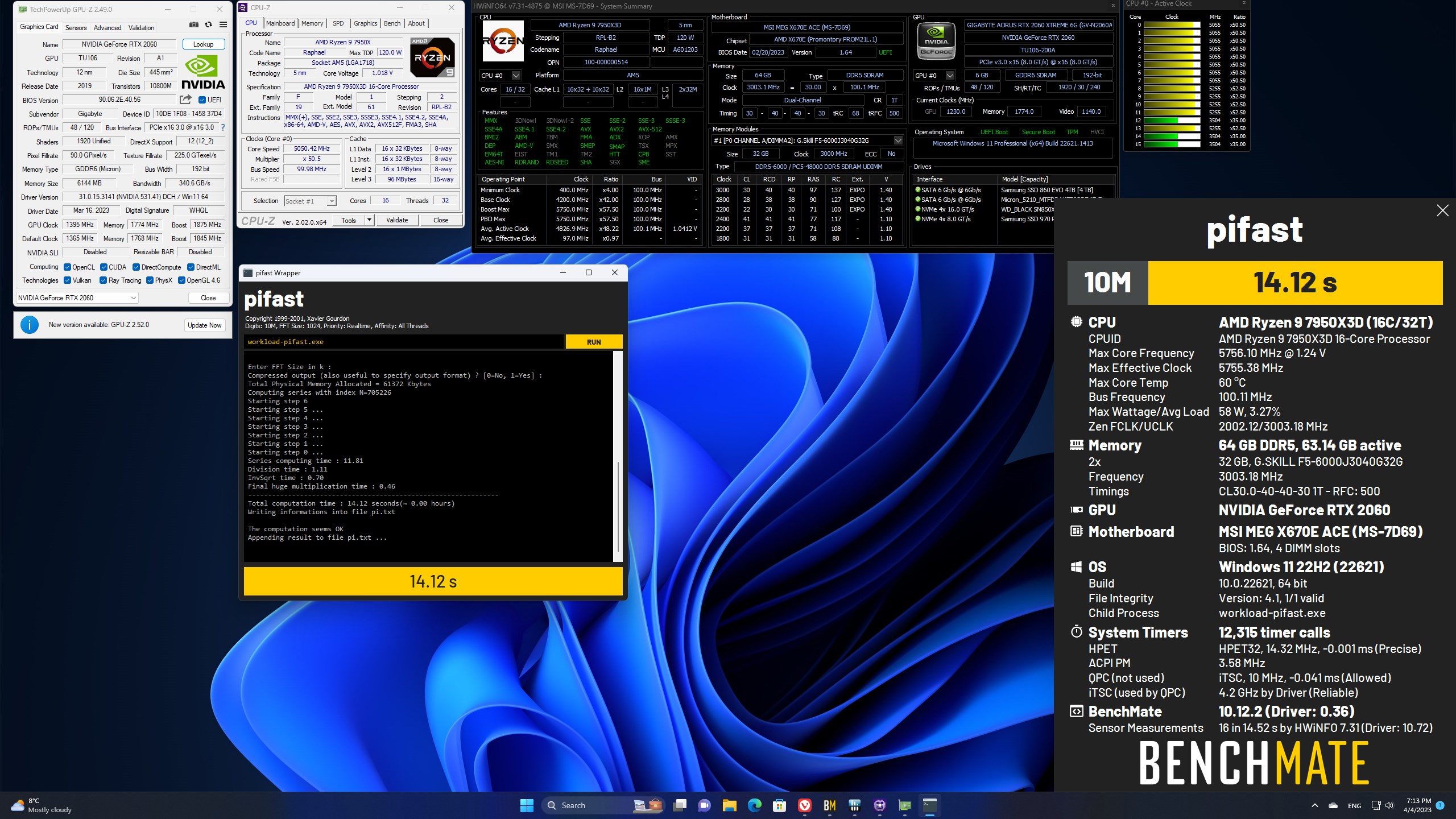This screenshot has height=819, width=1456.
Task: Open the GPU-Z hamburger menu
Action: coord(223,24)
